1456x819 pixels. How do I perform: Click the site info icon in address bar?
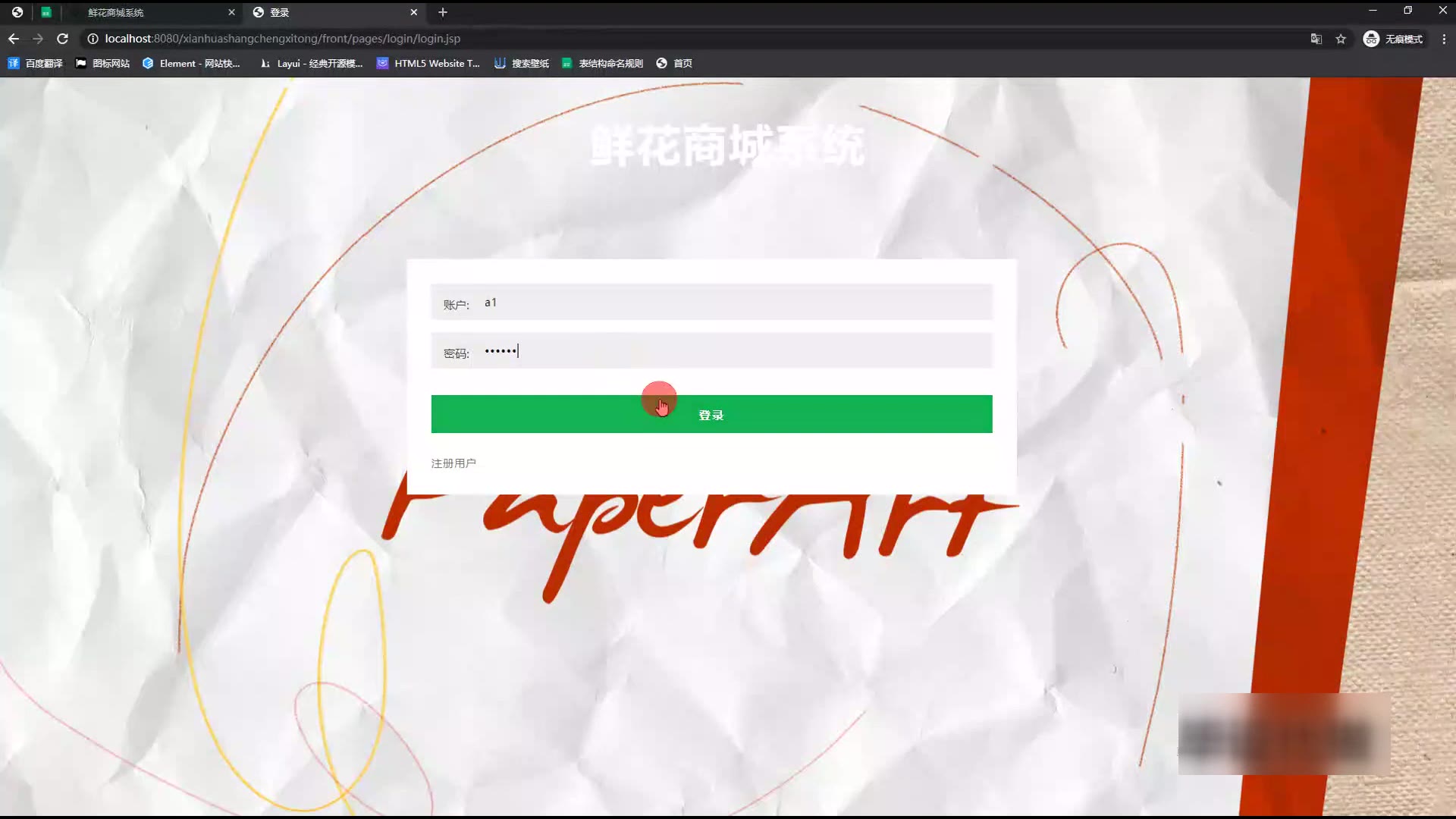[x=93, y=39]
